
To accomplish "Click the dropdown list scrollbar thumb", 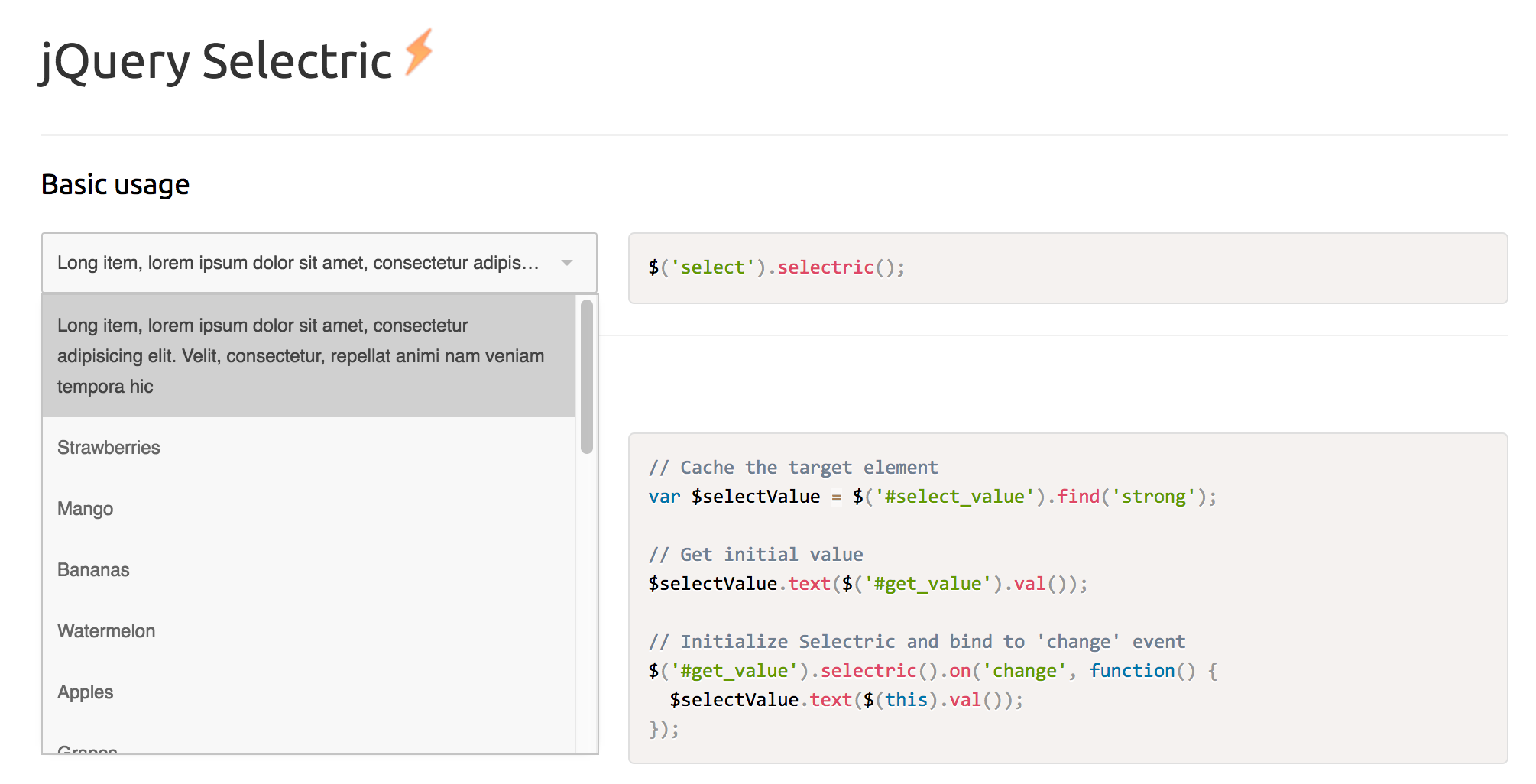I will point(587,377).
